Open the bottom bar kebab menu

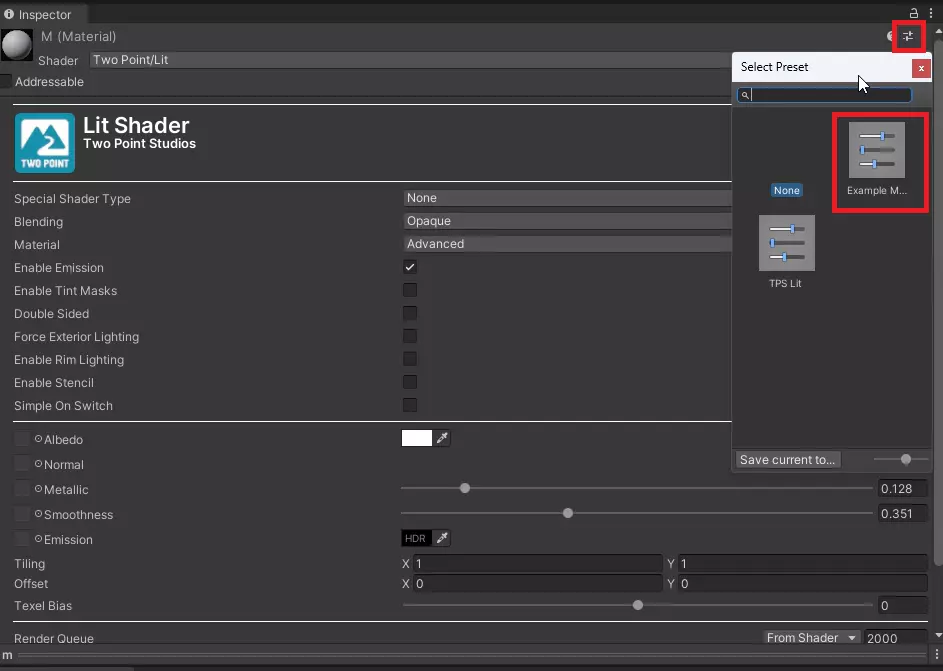(x=936, y=654)
